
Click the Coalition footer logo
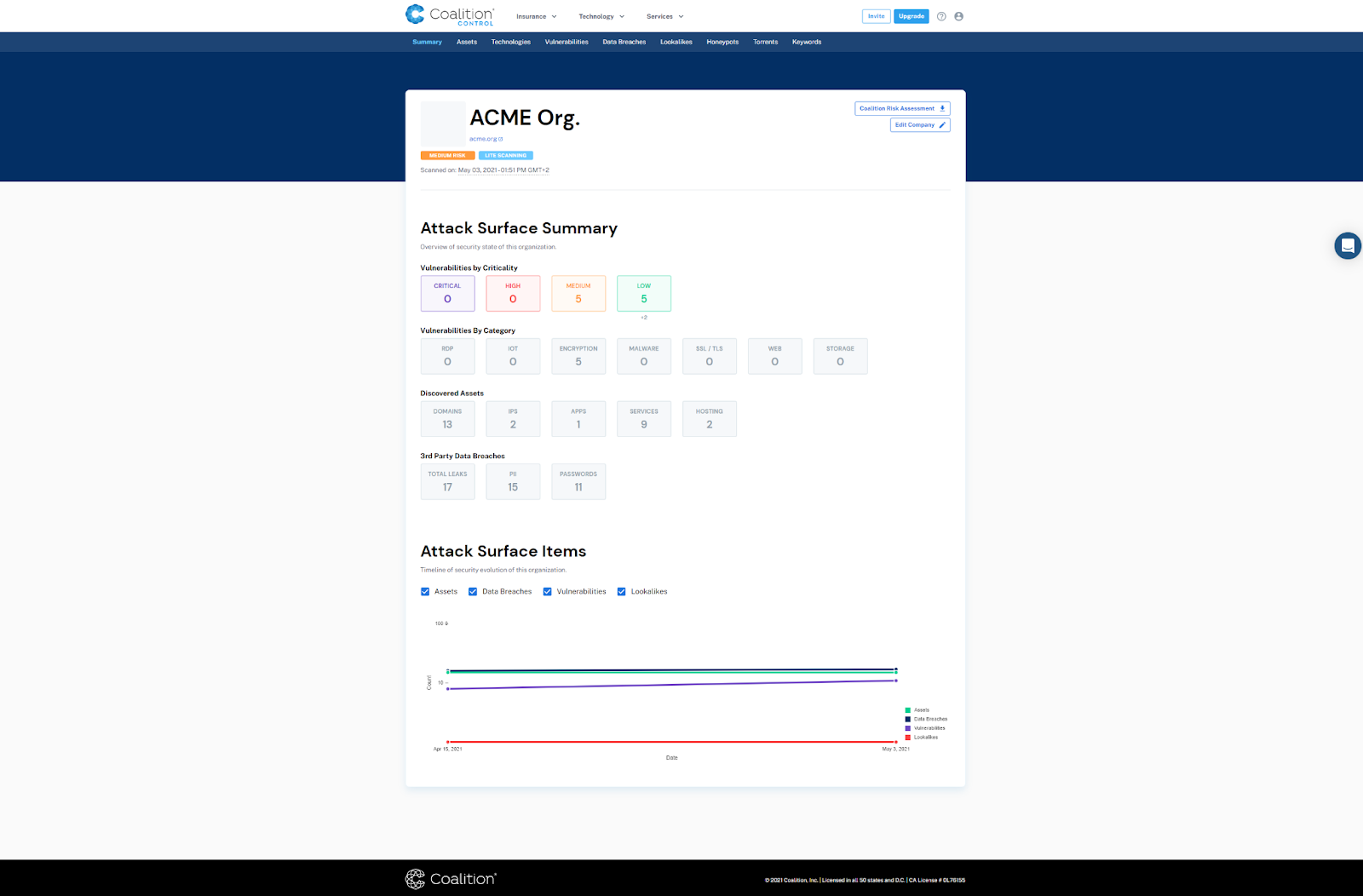click(451, 879)
